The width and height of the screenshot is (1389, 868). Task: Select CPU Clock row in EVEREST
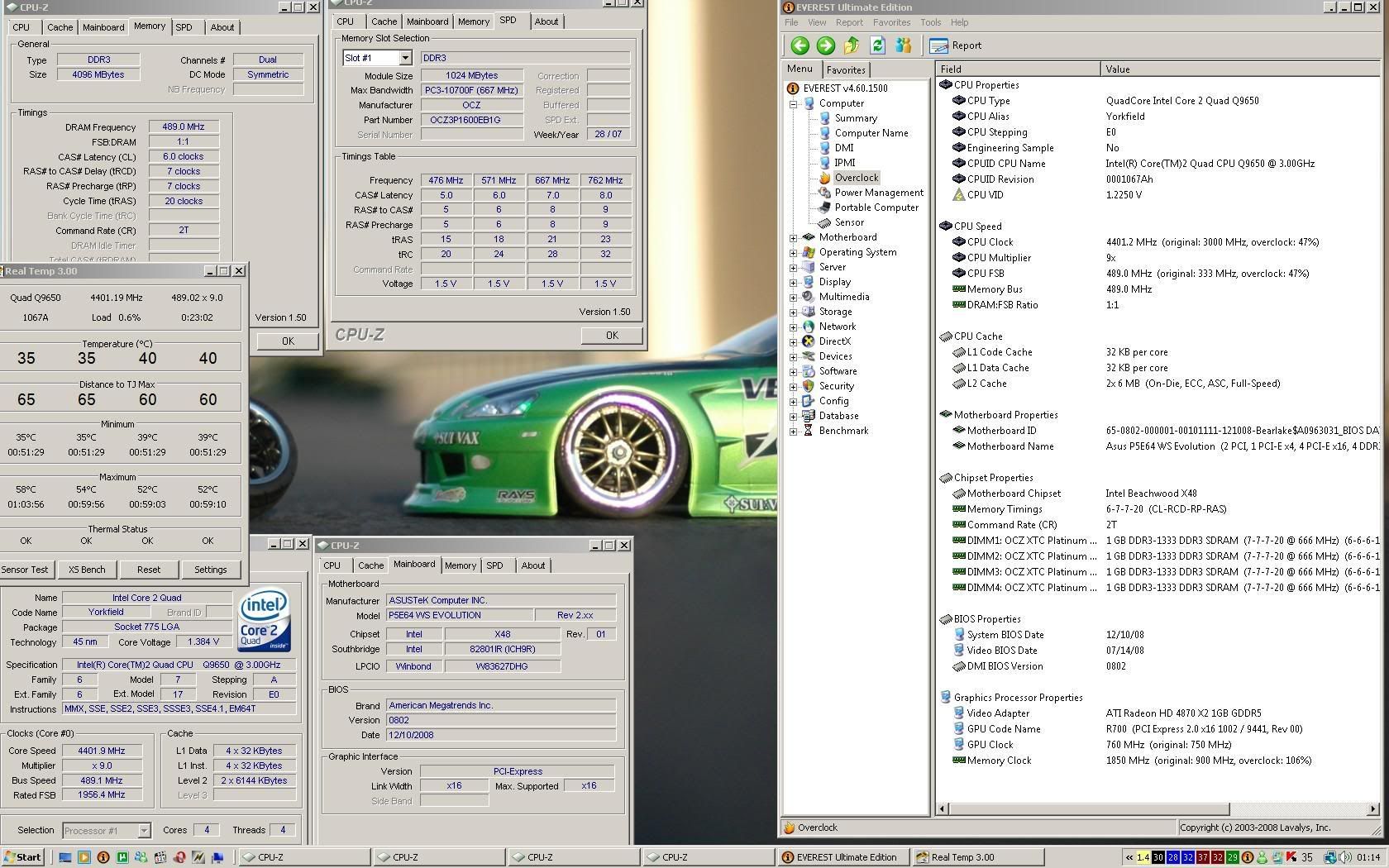(1157, 242)
